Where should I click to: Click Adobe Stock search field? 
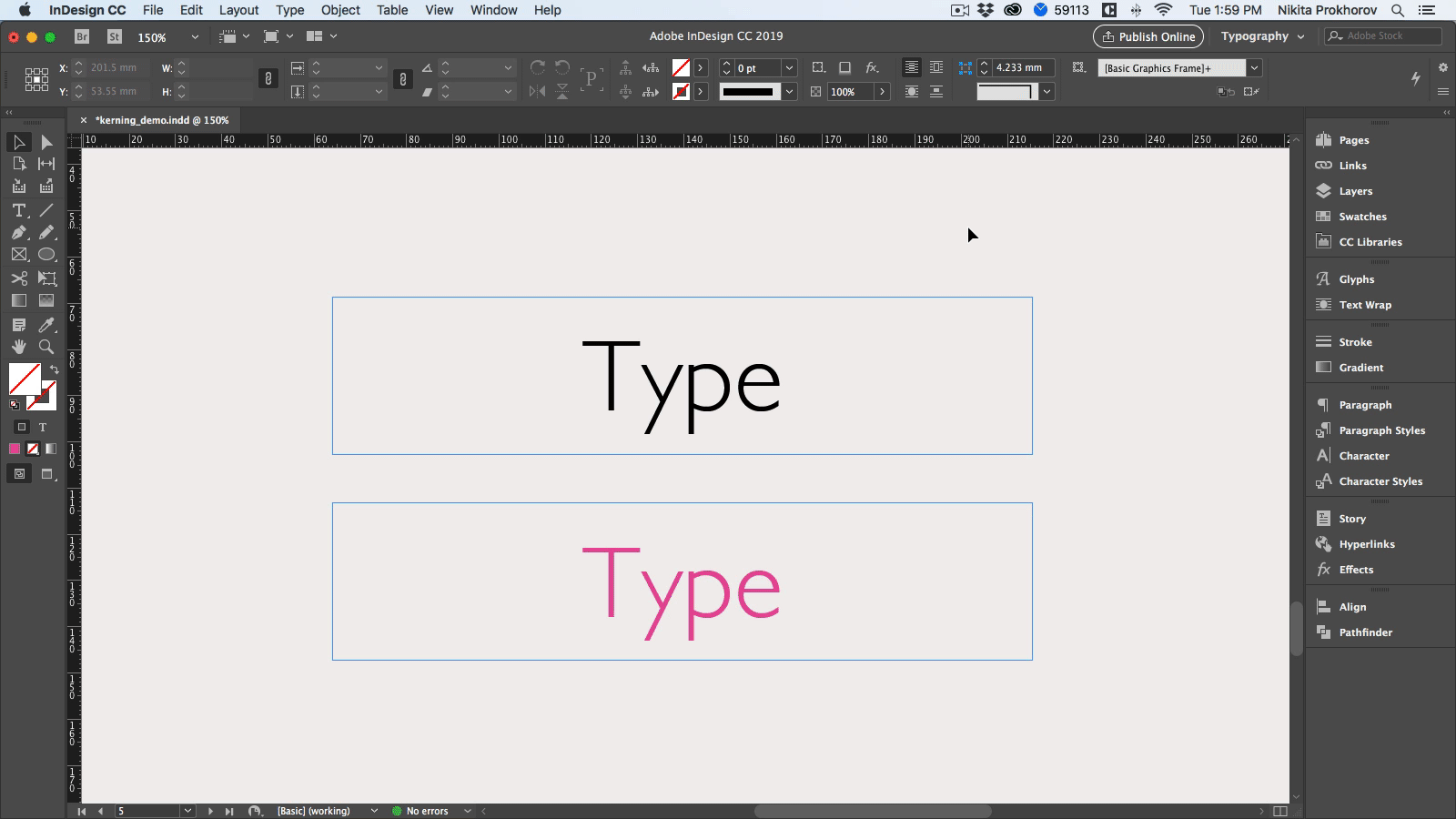[x=1383, y=36]
